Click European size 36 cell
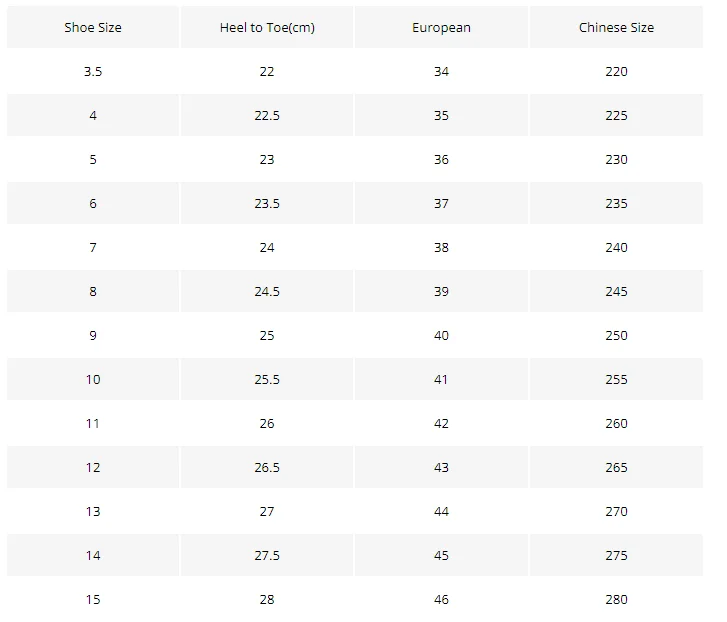This screenshot has width=727, height=622. coord(441,159)
